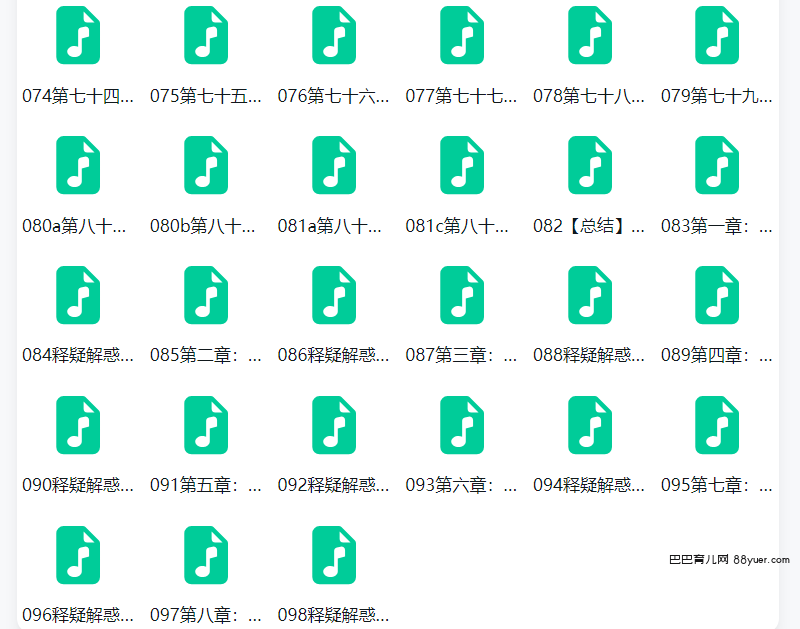800x629 pixels.
Task: Click the audio icon above 076第七十六
Action: tap(334, 35)
